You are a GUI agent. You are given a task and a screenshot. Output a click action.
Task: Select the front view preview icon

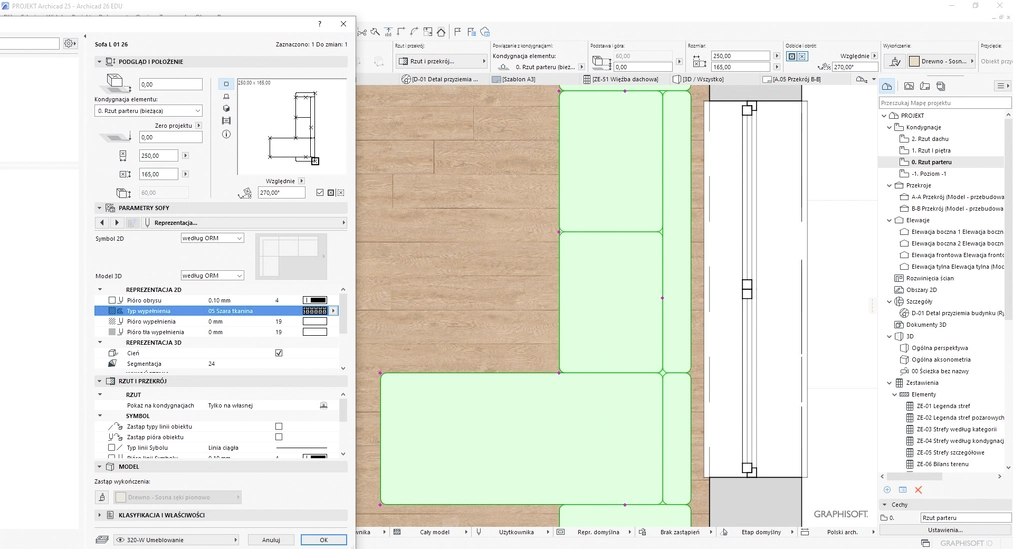pos(226,96)
